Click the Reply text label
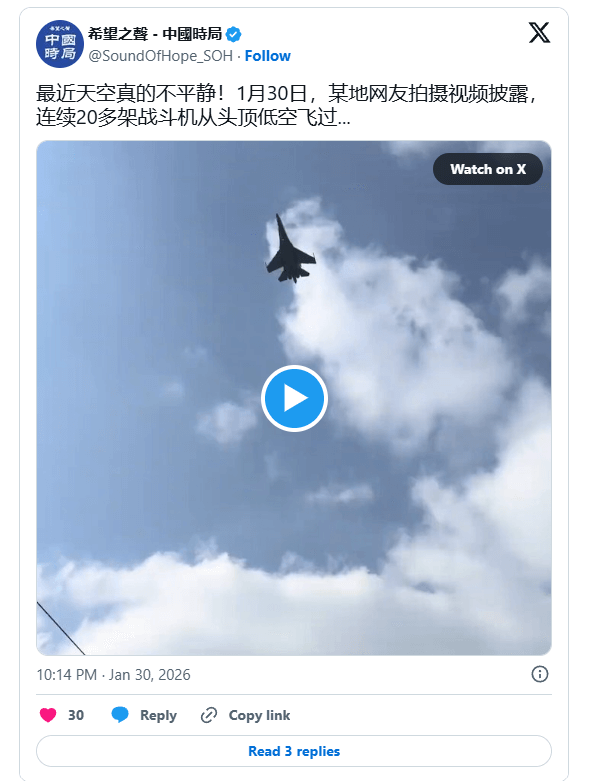592x781 pixels. [158, 715]
